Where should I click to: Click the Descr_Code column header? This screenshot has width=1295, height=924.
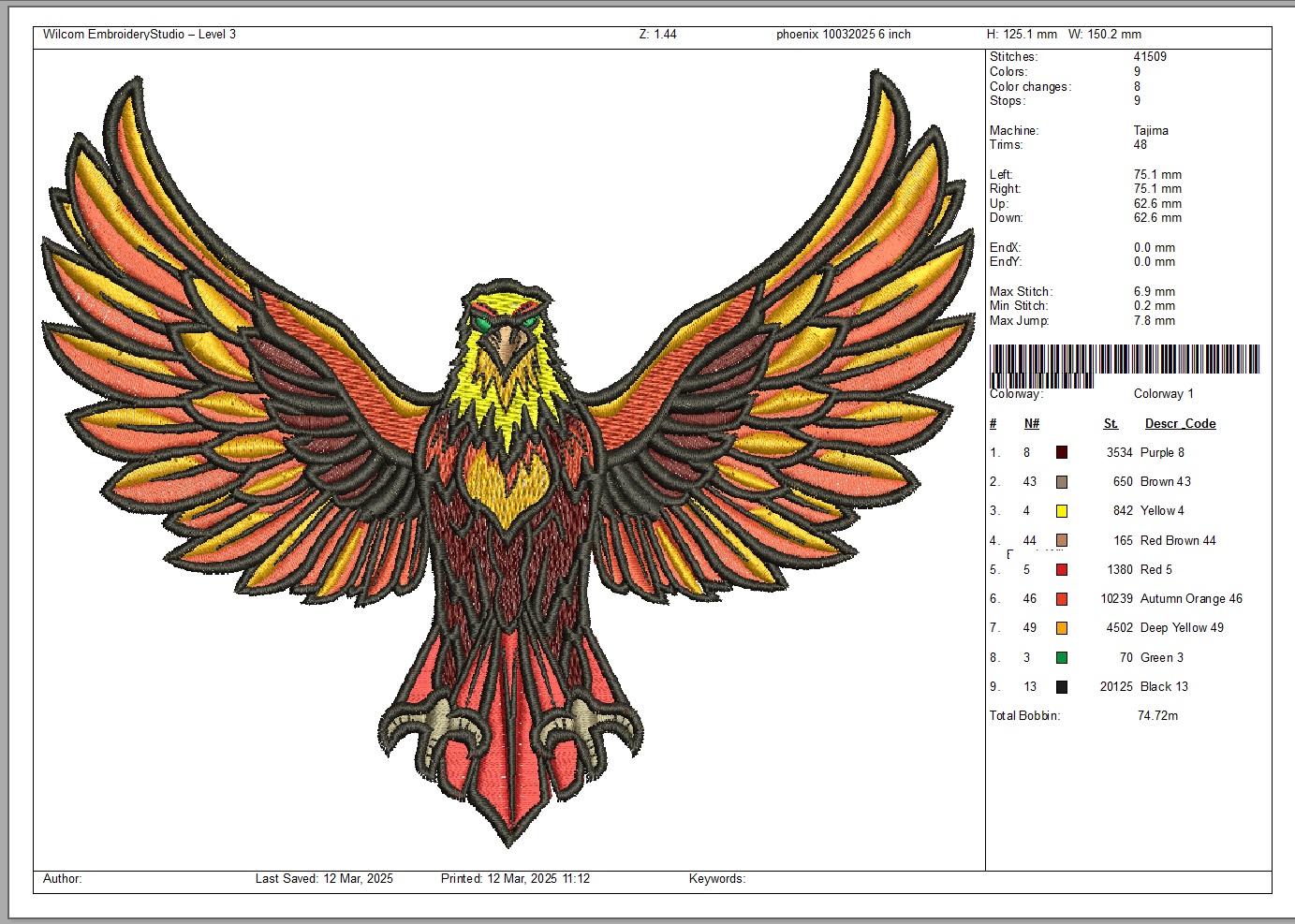pos(1180,424)
